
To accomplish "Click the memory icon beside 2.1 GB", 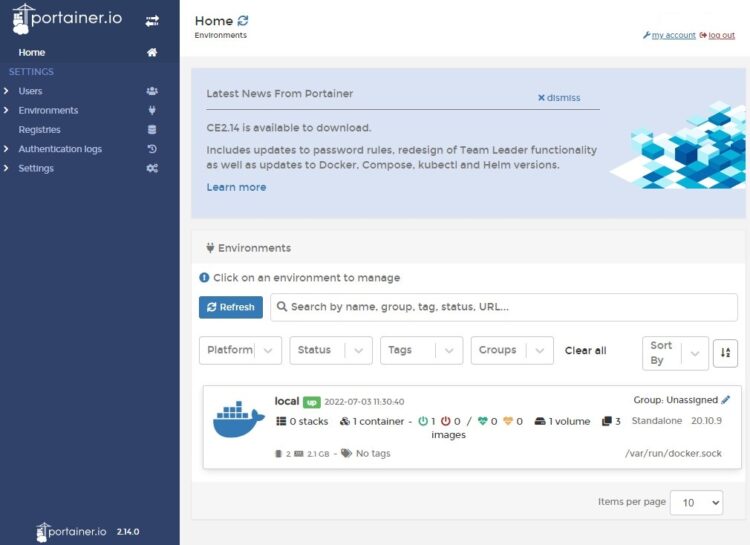I will 298,454.
